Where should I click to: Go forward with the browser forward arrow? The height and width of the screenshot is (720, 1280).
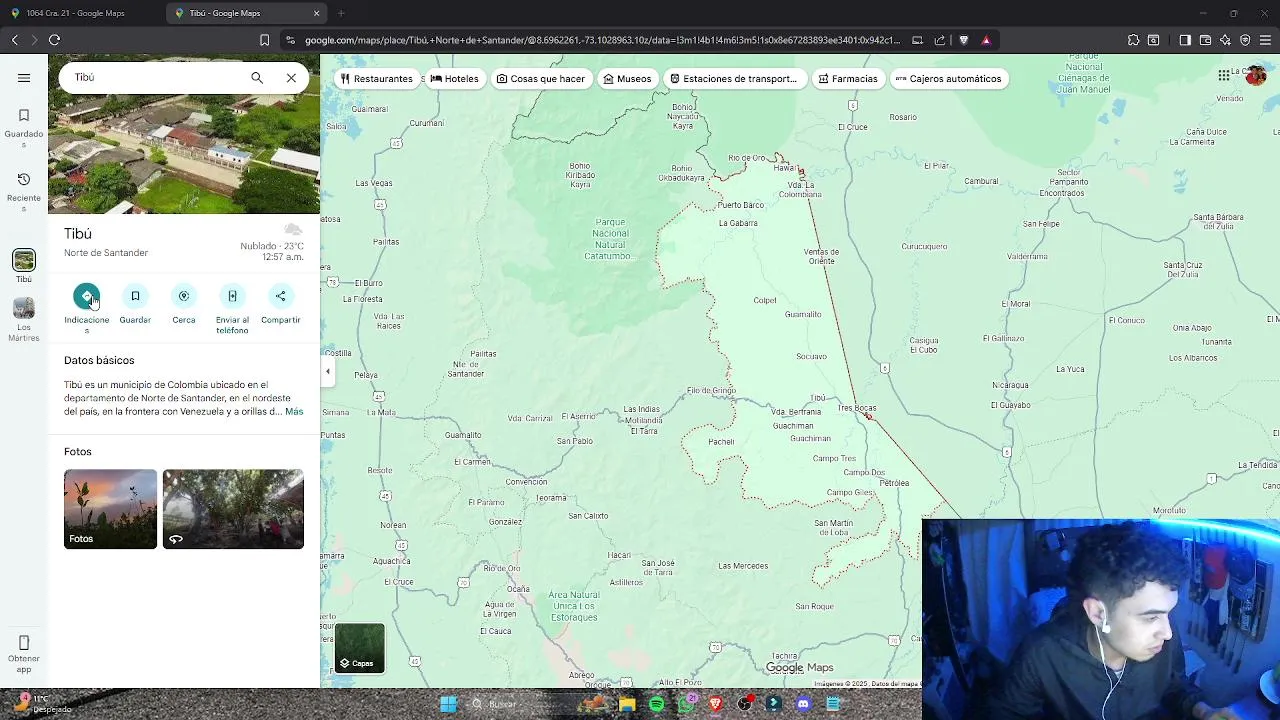click(34, 40)
